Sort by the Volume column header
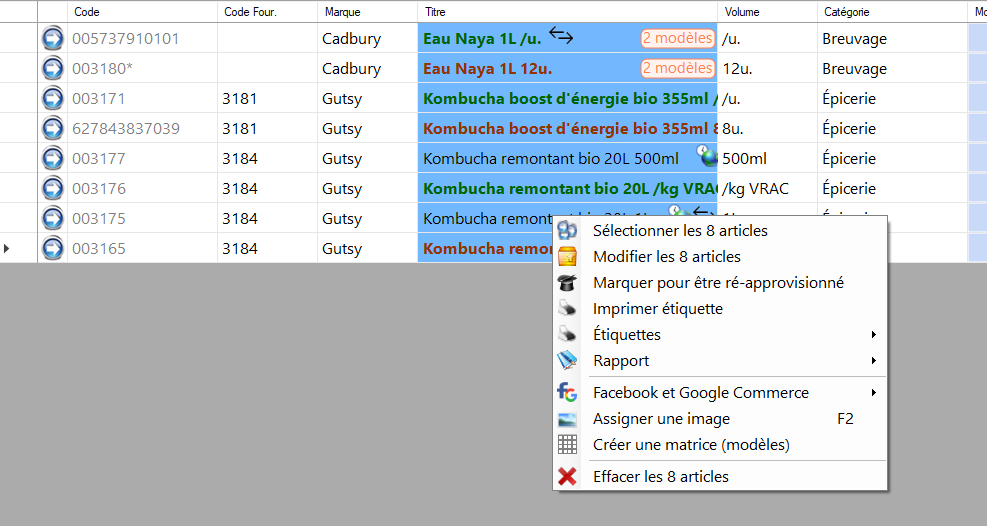 pyautogui.click(x=767, y=11)
